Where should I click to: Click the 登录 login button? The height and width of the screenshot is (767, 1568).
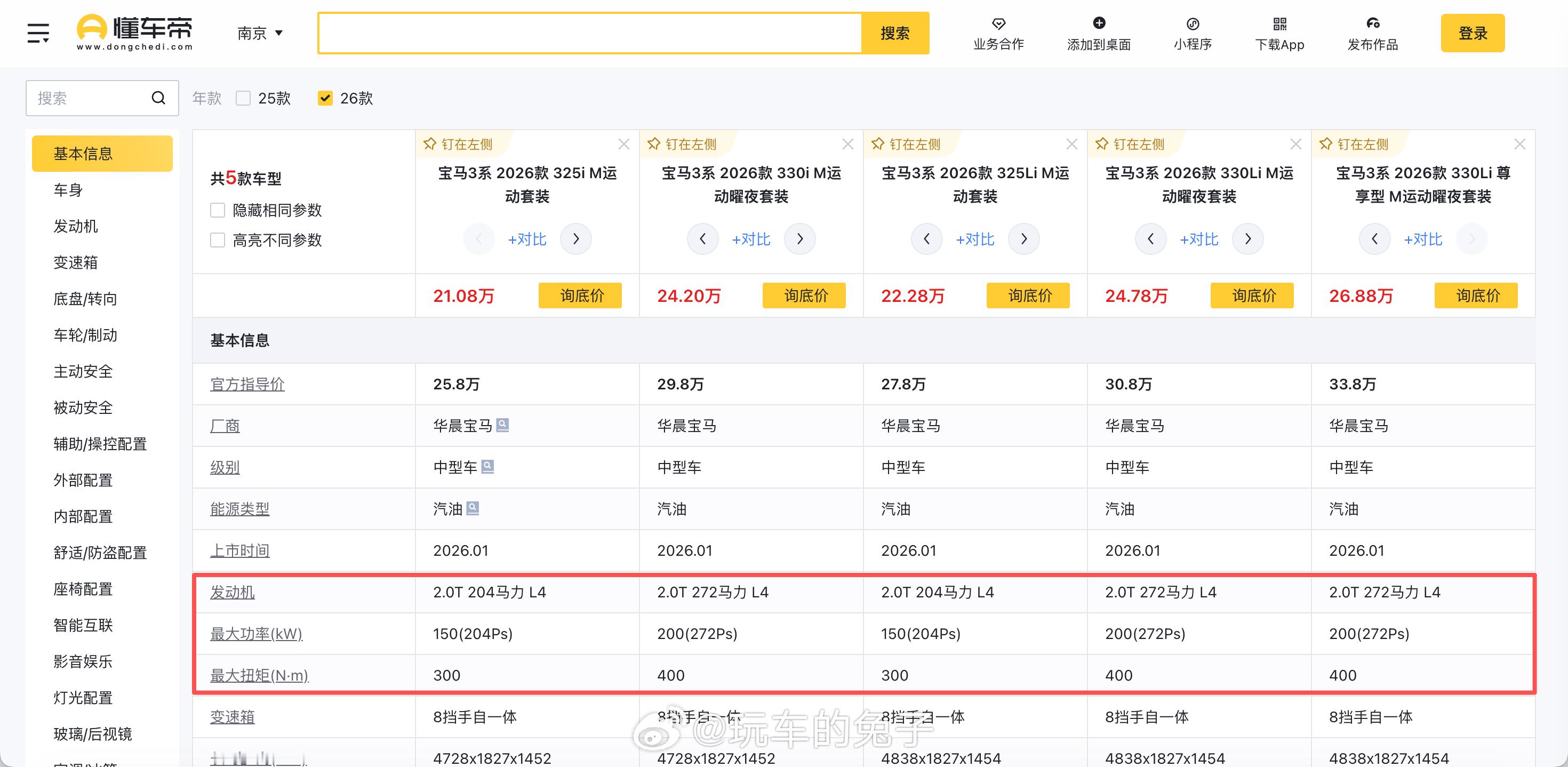(1473, 33)
